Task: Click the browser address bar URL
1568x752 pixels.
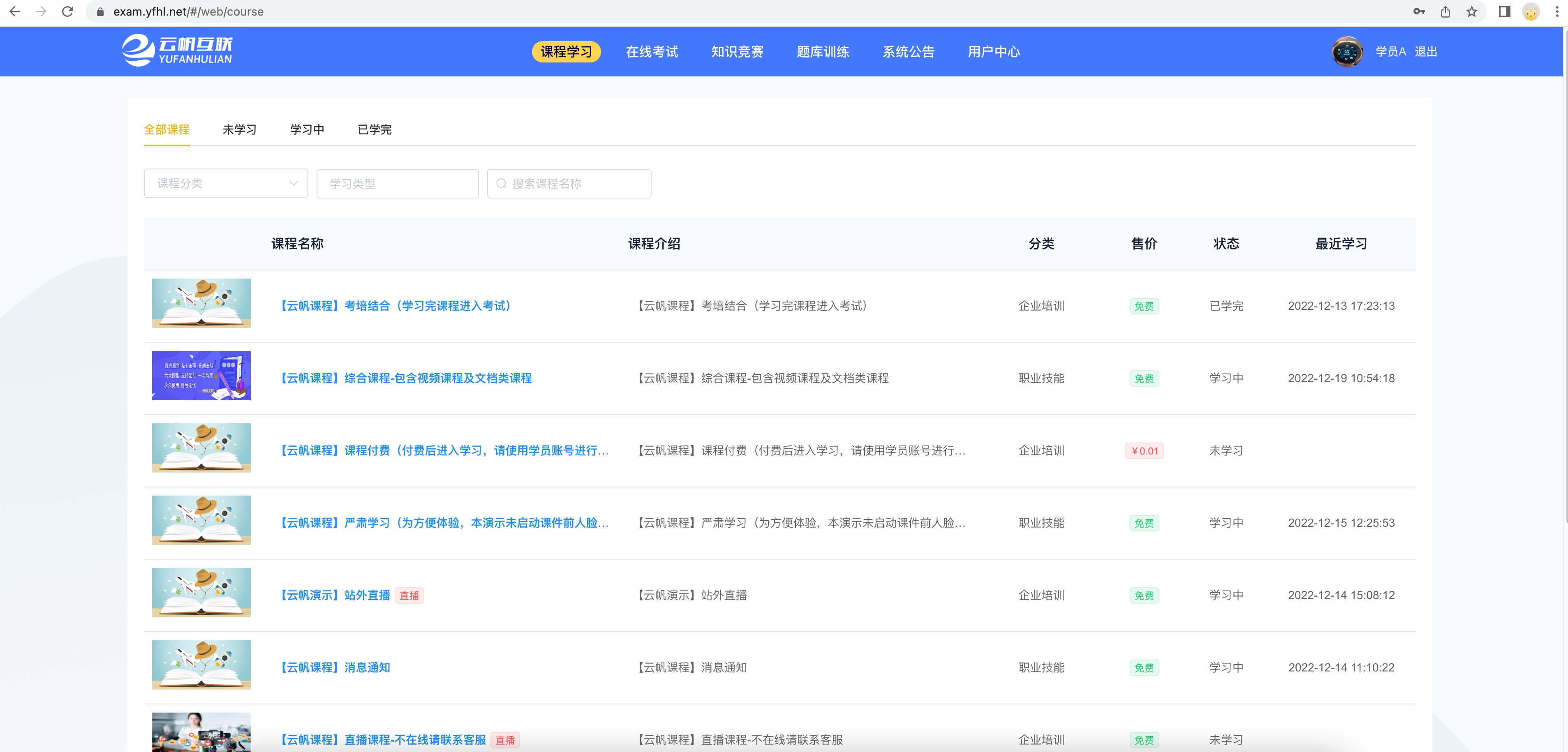Action: [188, 12]
